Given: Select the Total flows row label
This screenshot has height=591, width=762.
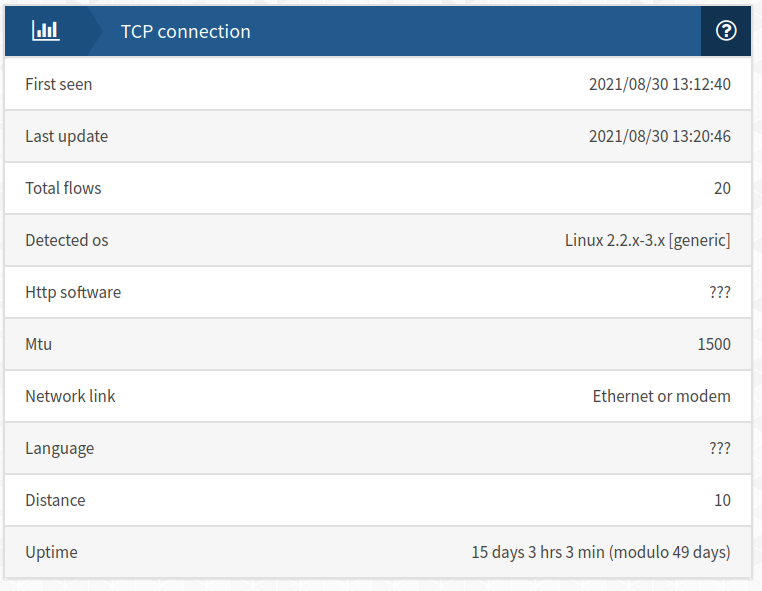Looking at the screenshot, I should pyautogui.click(x=63, y=188).
